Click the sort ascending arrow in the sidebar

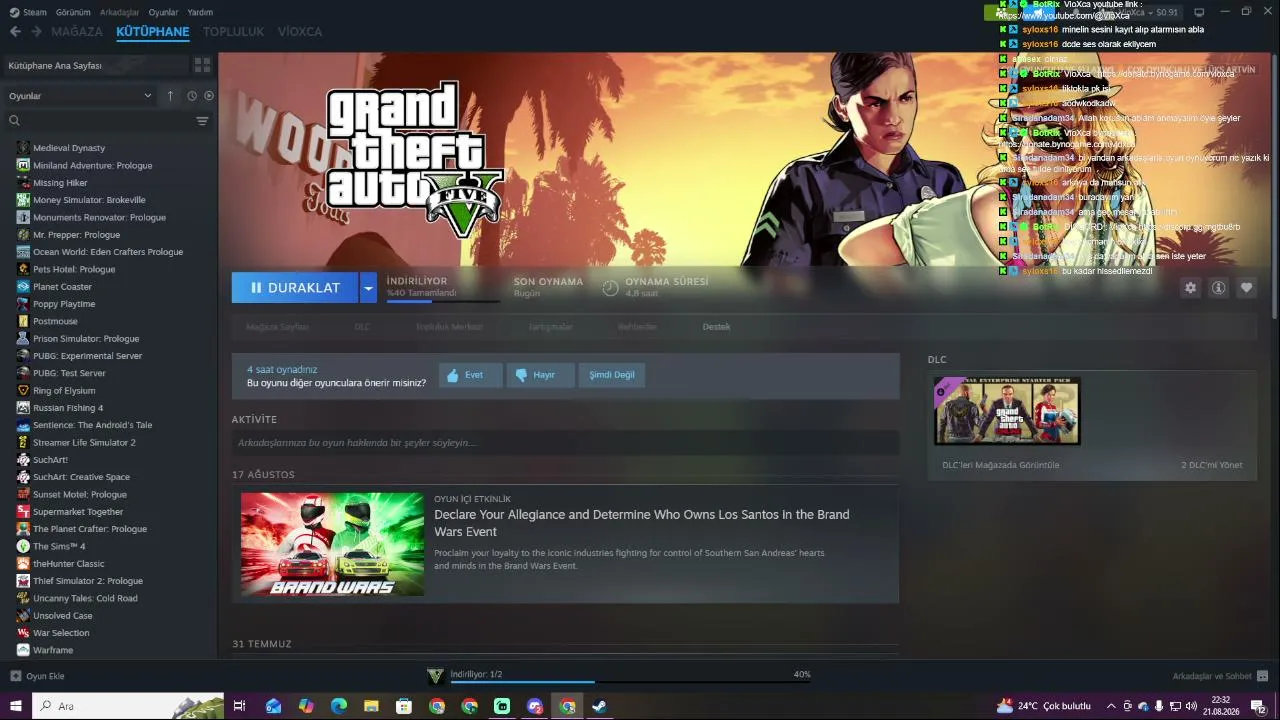coord(170,96)
